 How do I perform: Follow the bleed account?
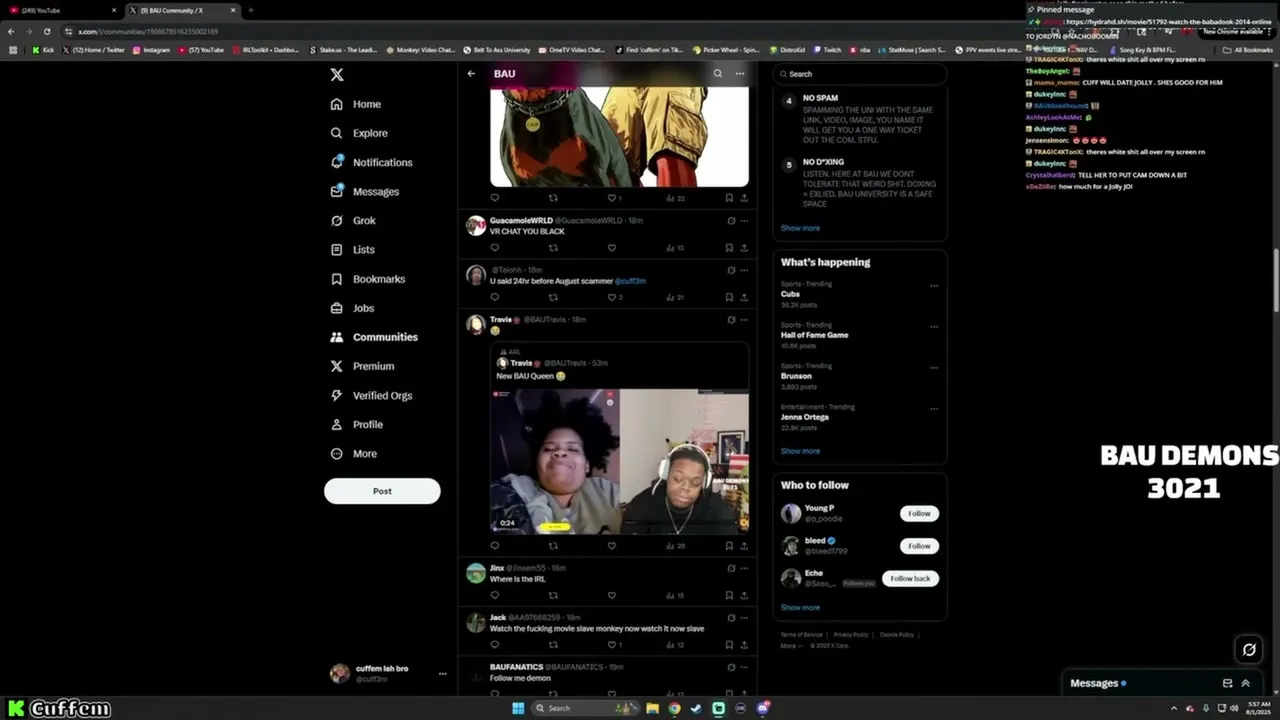tap(919, 546)
